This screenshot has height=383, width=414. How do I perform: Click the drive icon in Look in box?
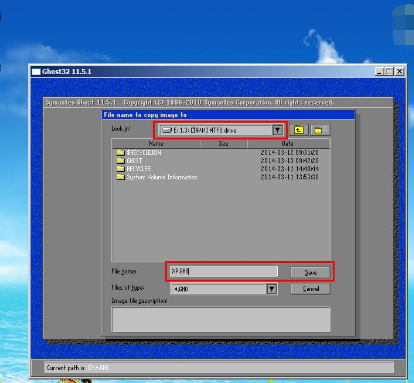166,130
